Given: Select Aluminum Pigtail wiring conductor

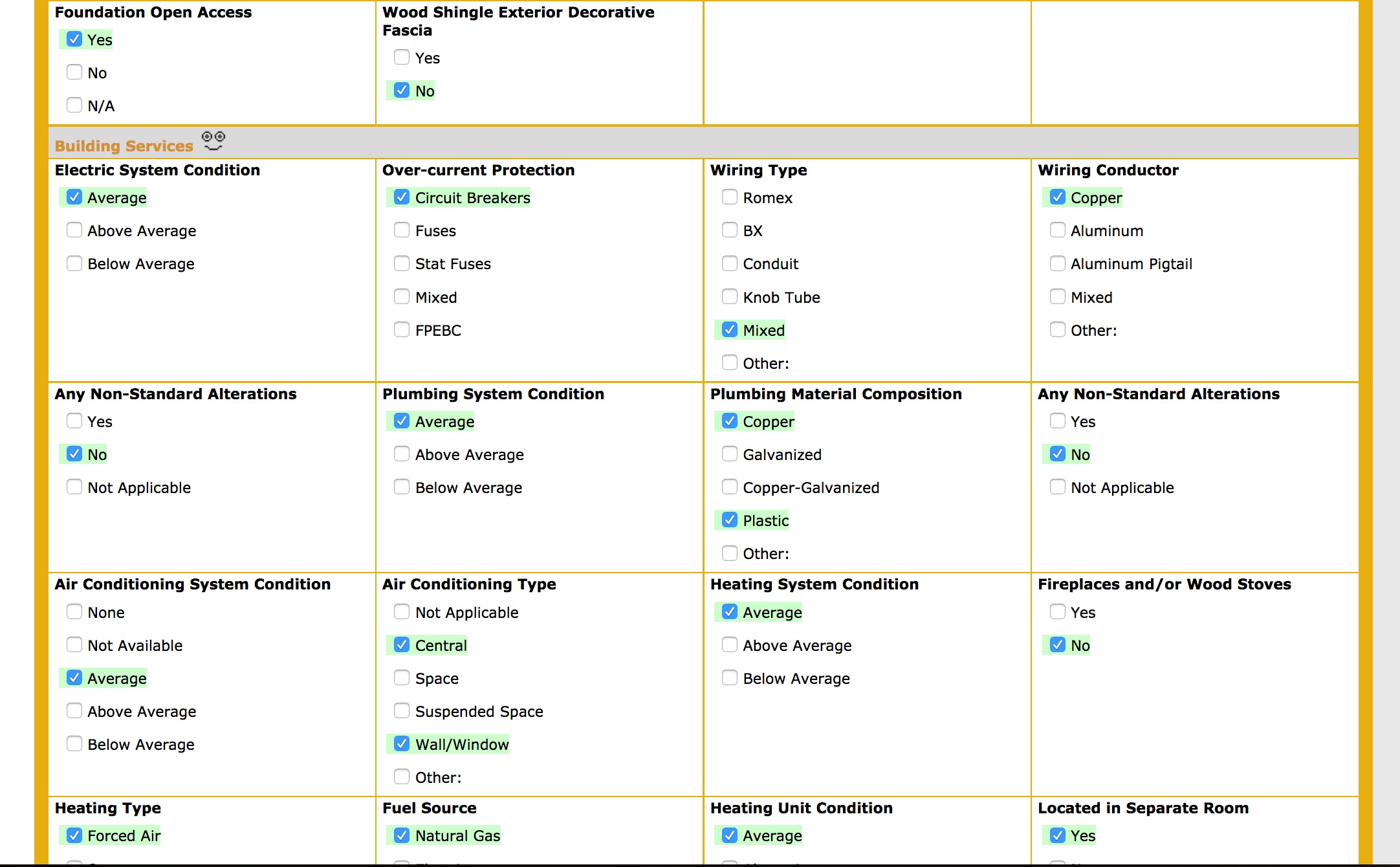Looking at the screenshot, I should pyautogui.click(x=1058, y=263).
